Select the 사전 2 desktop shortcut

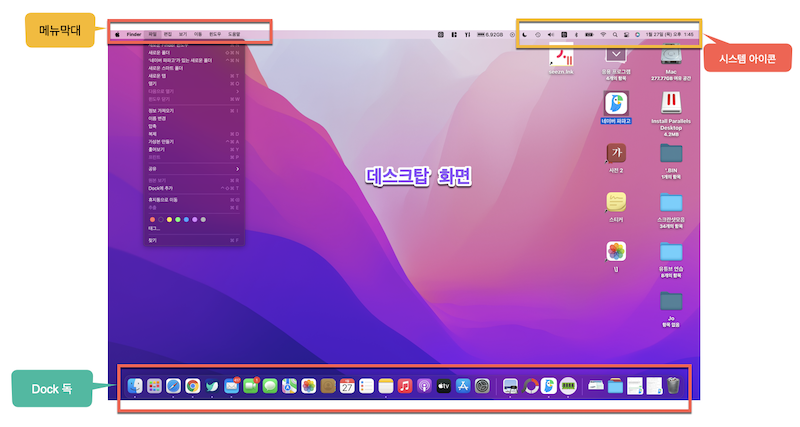[616, 157]
